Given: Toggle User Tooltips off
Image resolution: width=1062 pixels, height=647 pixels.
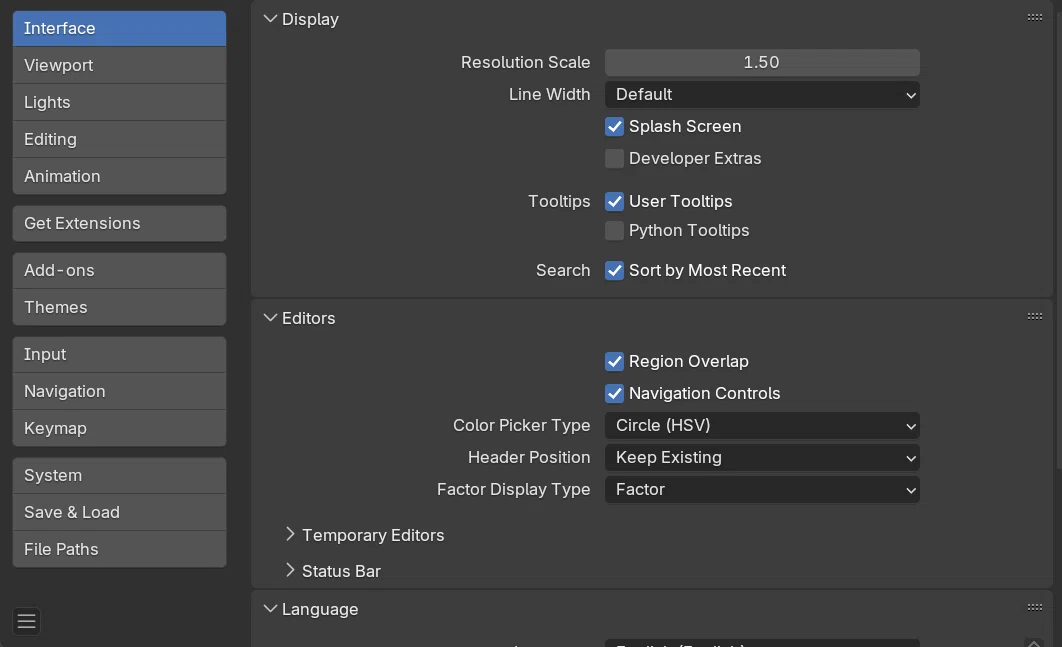Looking at the screenshot, I should coord(614,201).
